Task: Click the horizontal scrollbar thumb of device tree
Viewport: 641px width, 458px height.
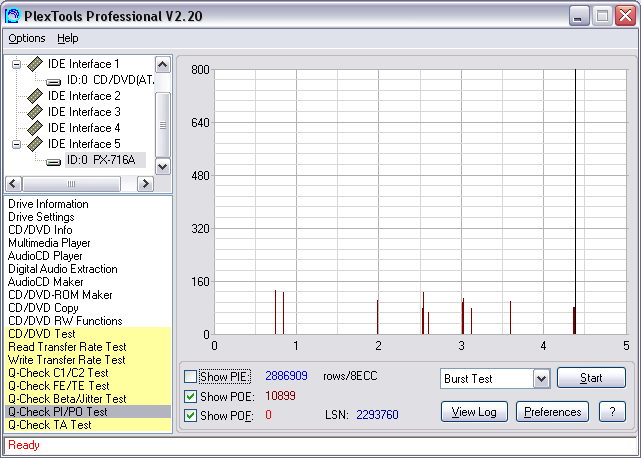Action: point(72,184)
